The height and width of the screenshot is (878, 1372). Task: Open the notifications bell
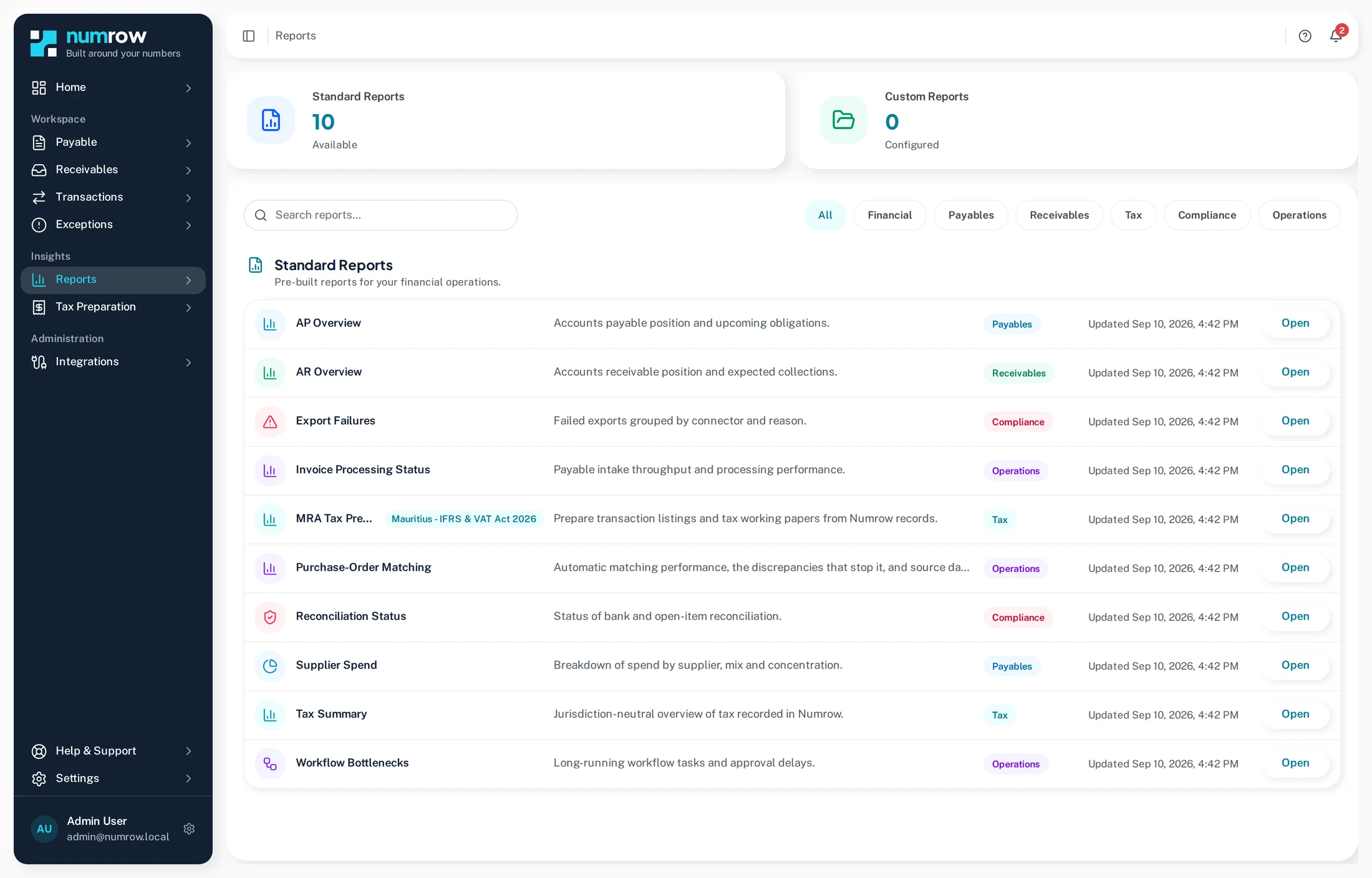pos(1336,36)
